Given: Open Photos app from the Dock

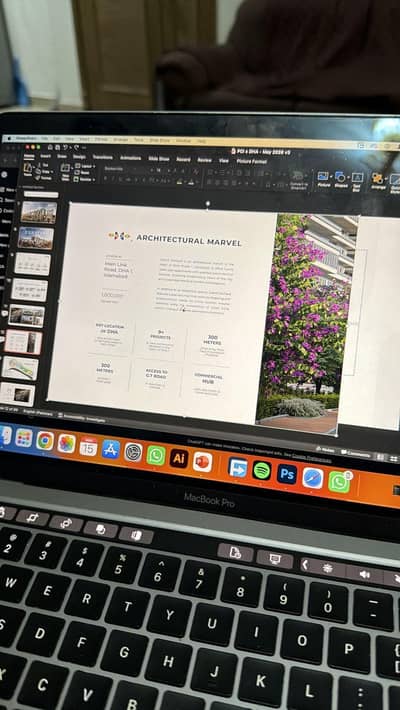Looking at the screenshot, I should tap(67, 443).
